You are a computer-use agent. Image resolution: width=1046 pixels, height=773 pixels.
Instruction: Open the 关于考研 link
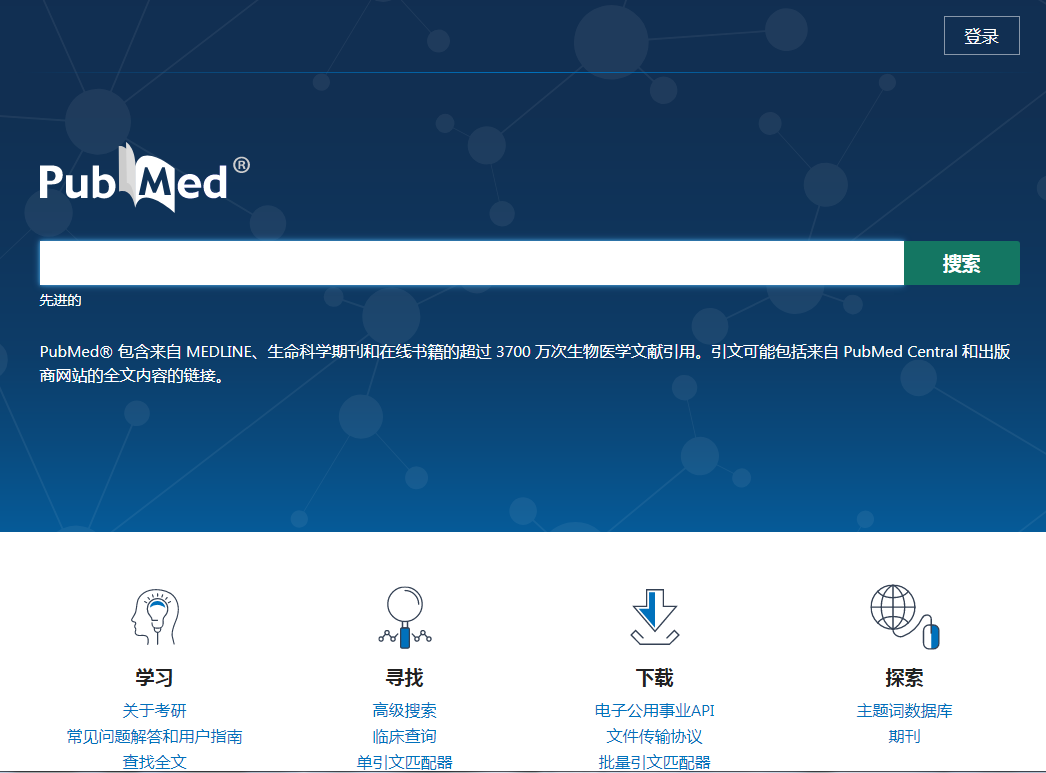[154, 711]
